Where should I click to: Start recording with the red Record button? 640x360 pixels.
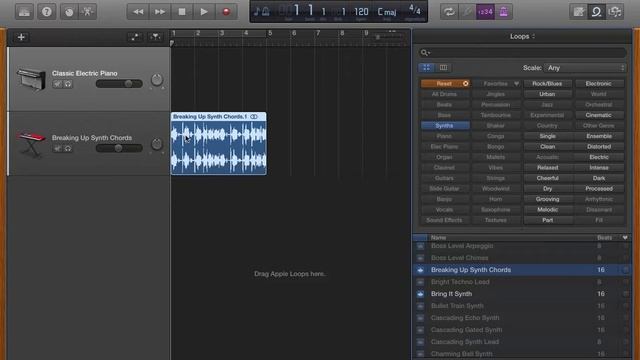click(226, 12)
